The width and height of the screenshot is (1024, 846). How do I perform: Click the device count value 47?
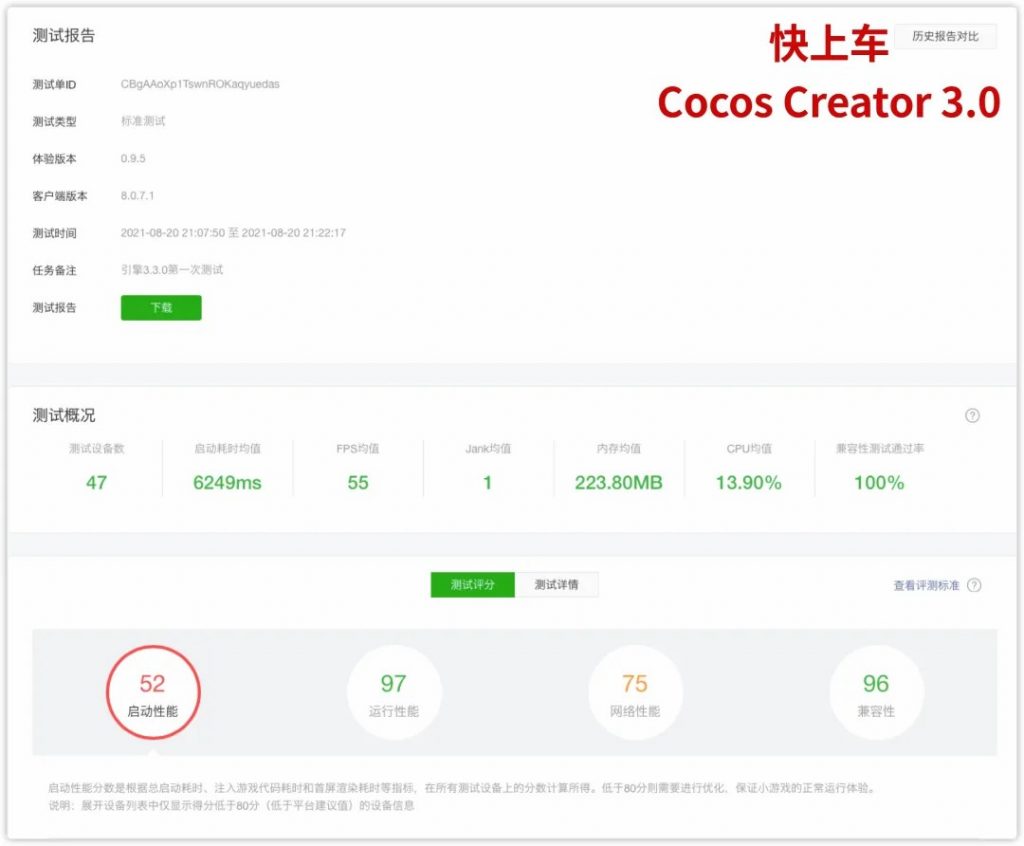[97, 483]
